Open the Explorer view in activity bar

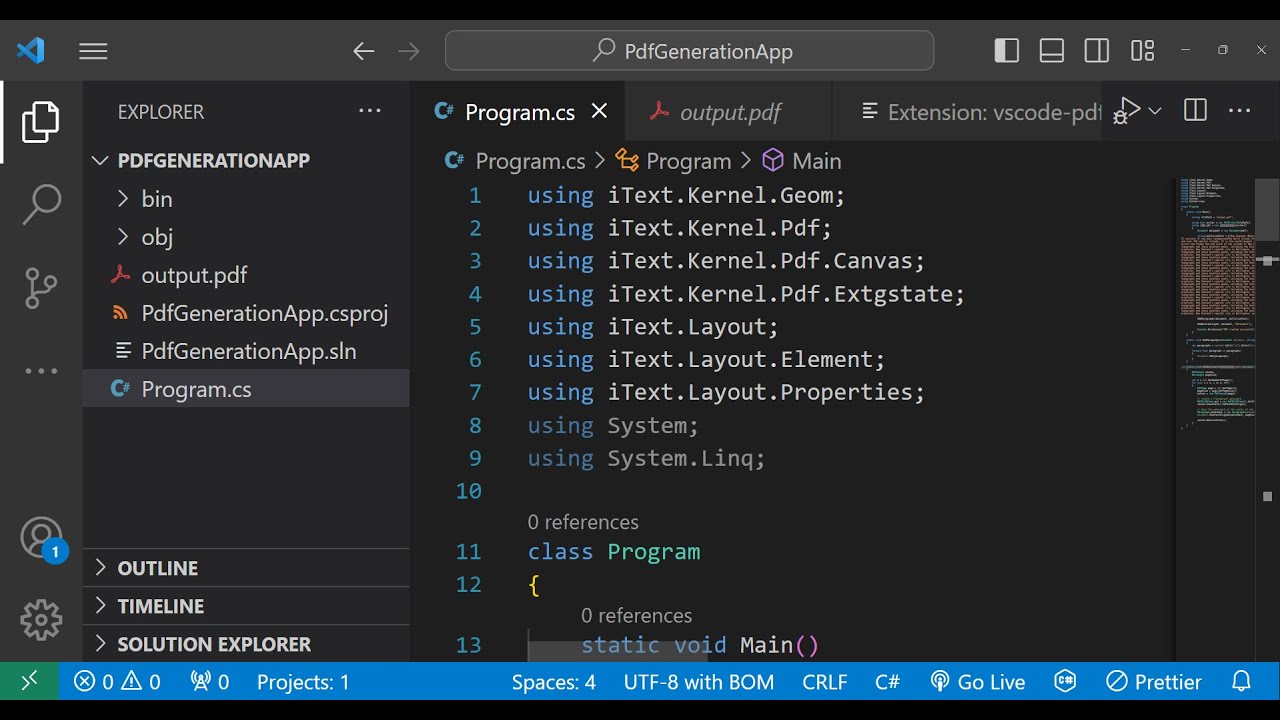click(x=41, y=122)
